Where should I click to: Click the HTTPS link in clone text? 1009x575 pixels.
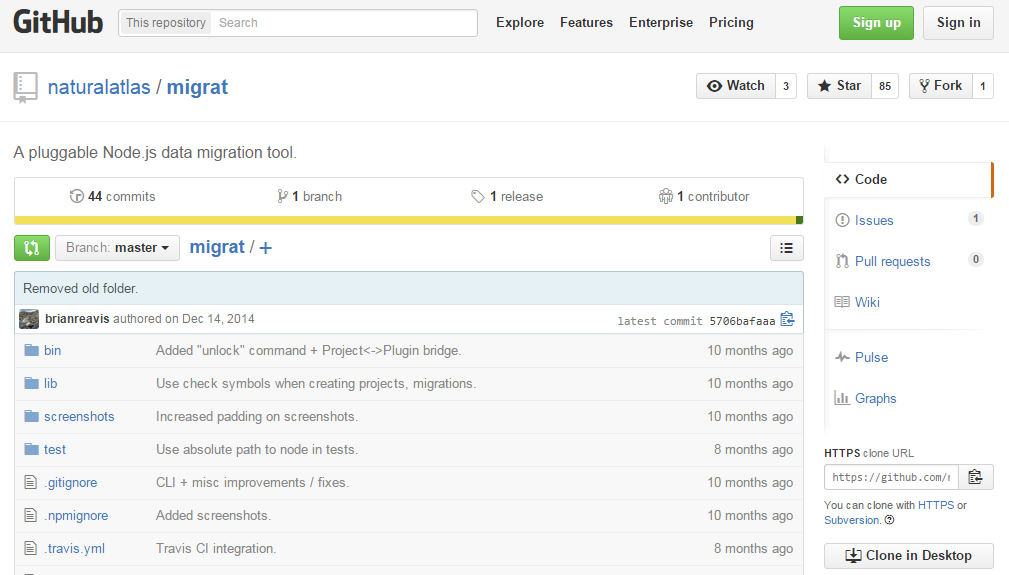936,506
